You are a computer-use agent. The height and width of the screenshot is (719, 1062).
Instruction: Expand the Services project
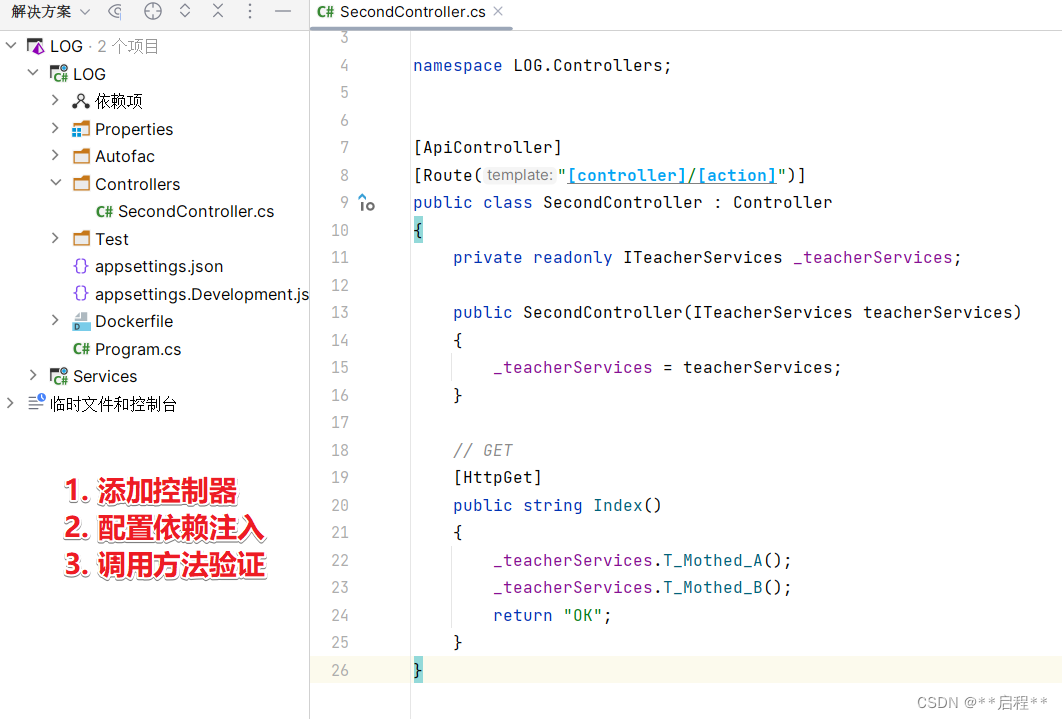tap(33, 376)
